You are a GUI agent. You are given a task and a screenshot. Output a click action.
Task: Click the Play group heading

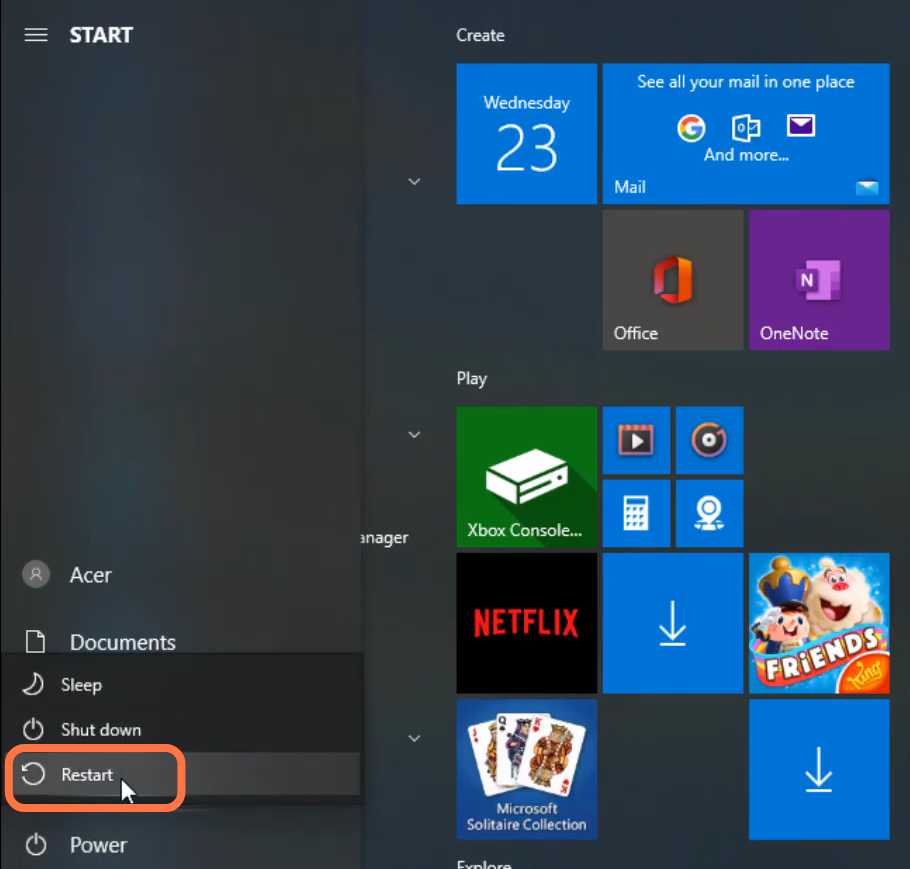coord(471,378)
